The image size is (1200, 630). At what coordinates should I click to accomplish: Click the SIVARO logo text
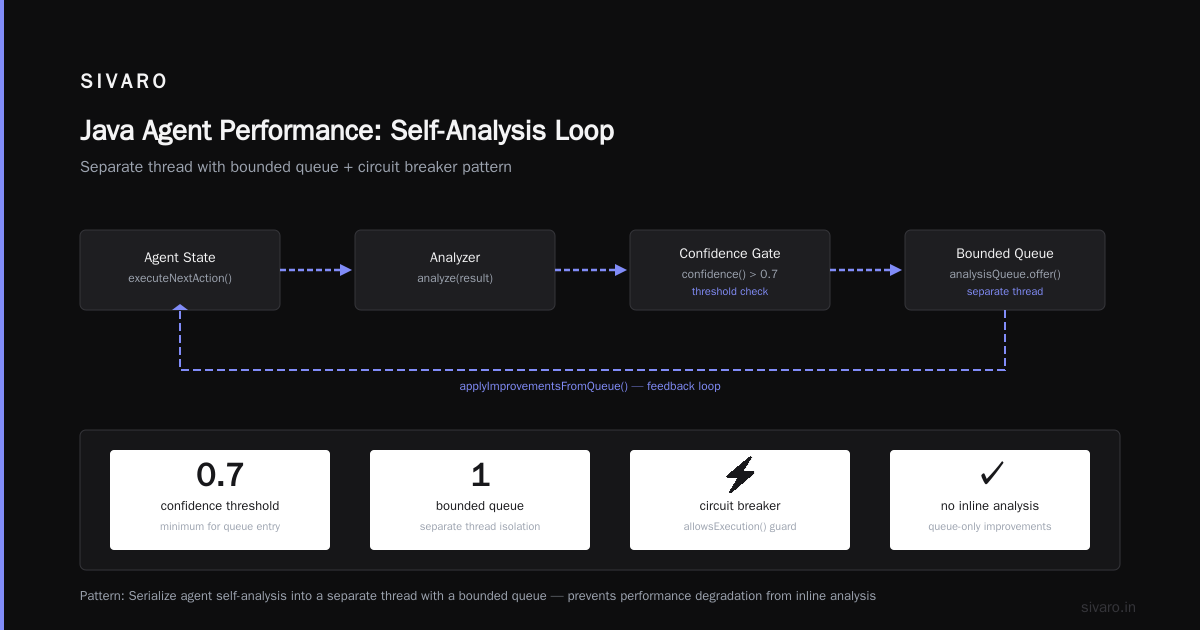[x=124, y=82]
